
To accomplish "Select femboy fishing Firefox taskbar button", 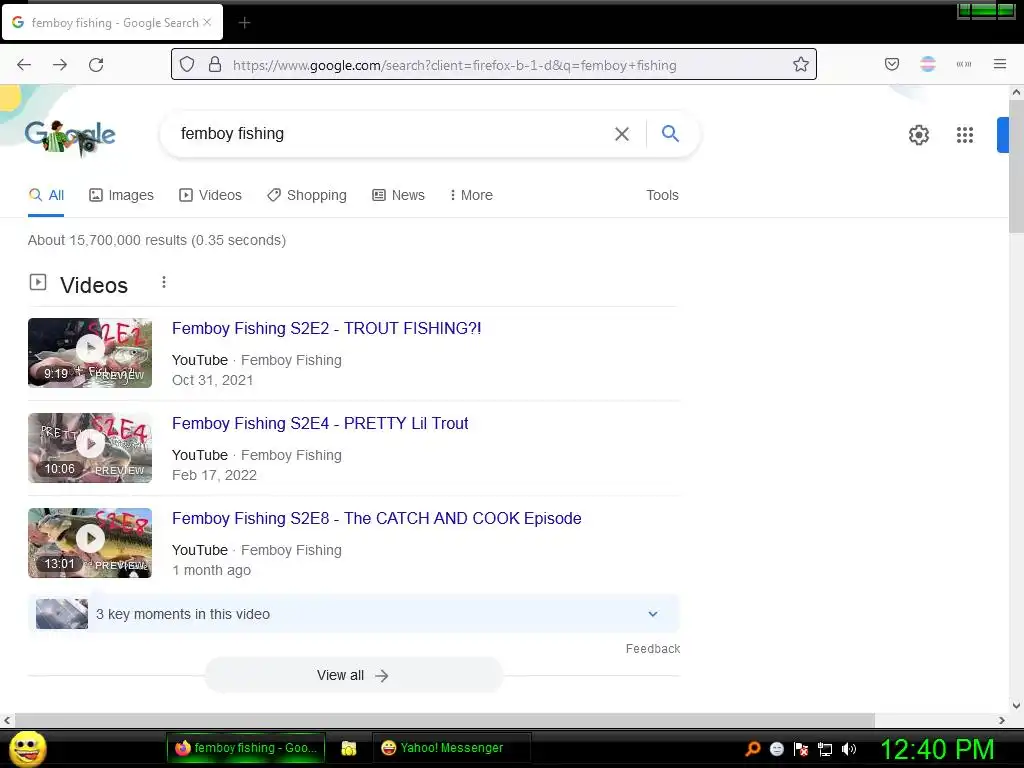I will 246,748.
